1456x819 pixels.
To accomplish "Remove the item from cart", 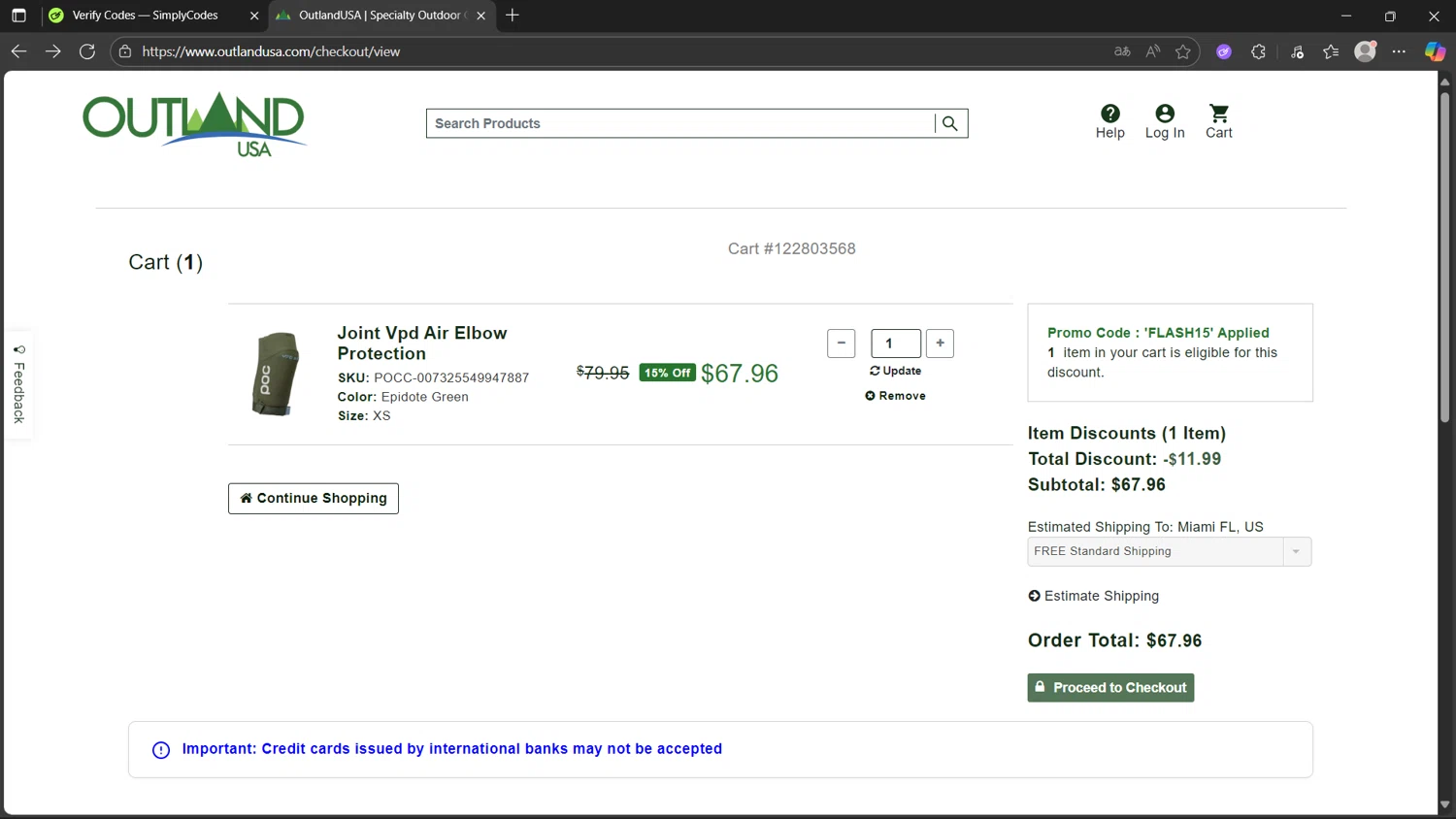I will tap(895, 396).
